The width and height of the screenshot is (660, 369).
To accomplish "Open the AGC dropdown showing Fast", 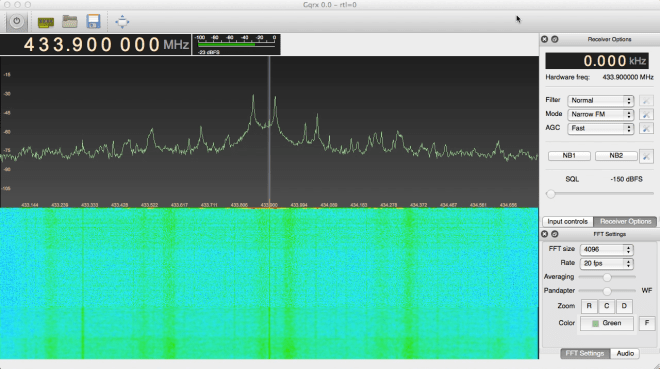I will coord(600,128).
